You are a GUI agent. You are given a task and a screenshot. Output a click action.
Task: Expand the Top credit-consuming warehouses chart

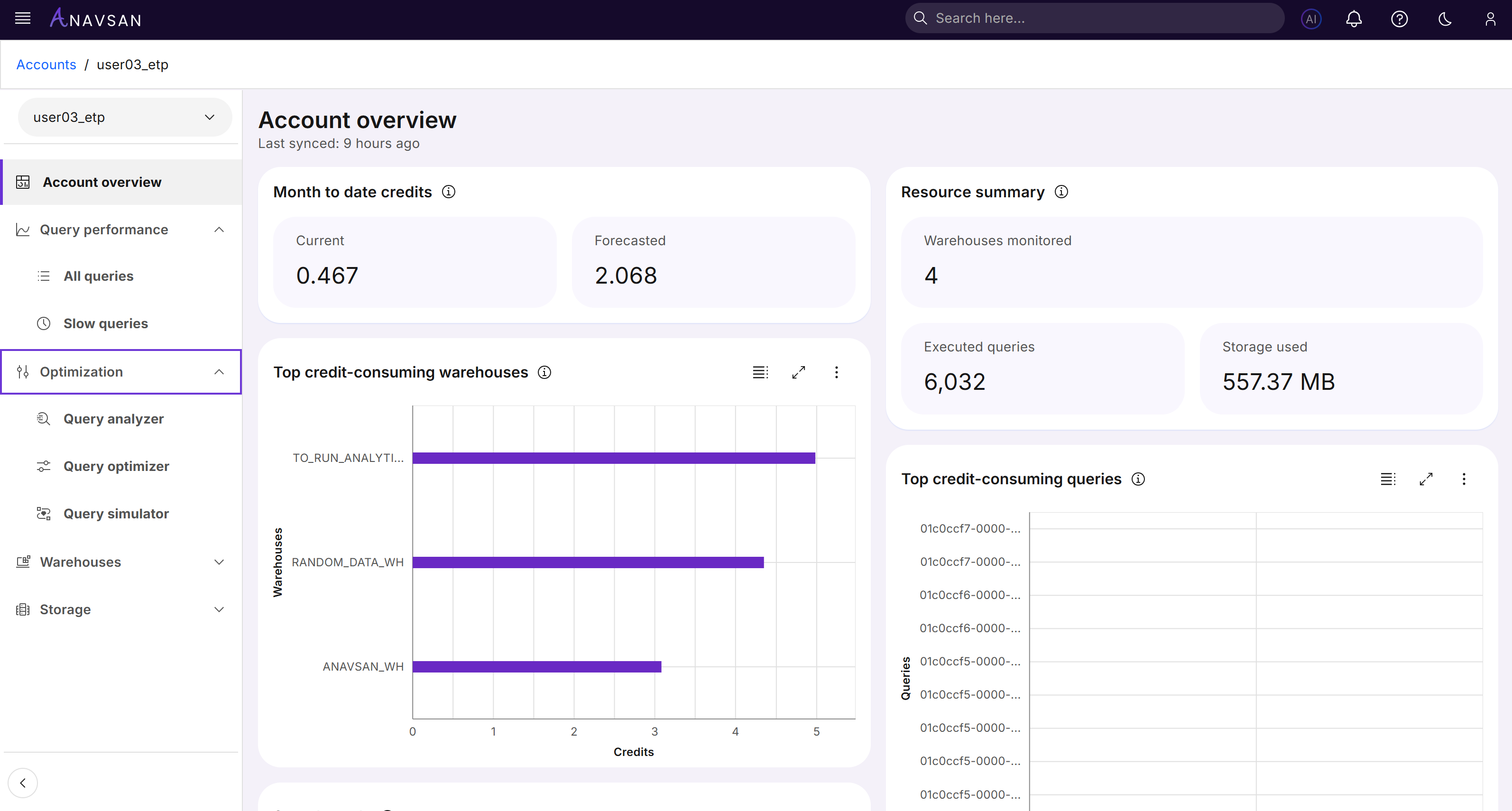tap(798, 372)
